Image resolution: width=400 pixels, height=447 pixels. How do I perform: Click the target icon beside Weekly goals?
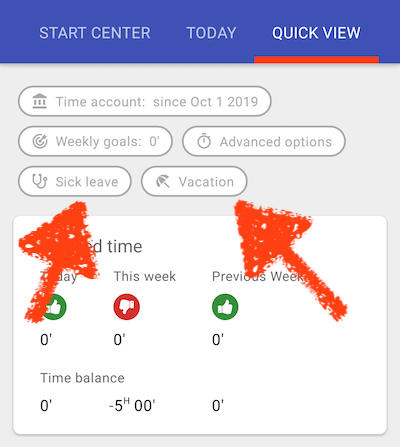pos(40,141)
